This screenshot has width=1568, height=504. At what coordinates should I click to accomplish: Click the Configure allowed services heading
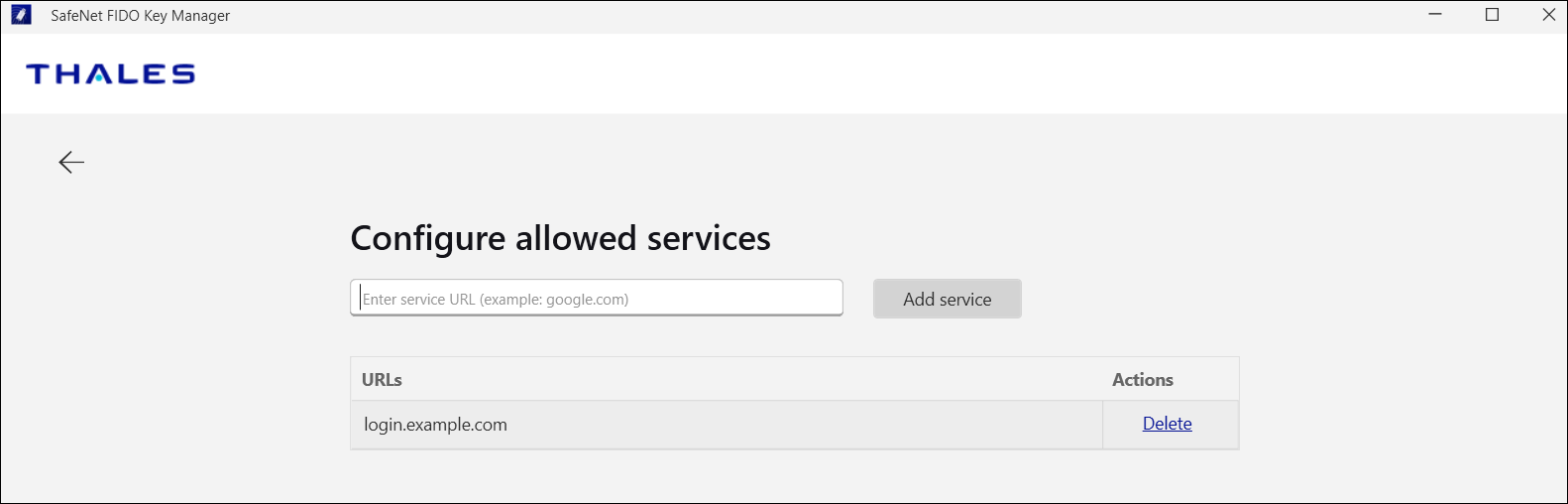(560, 238)
